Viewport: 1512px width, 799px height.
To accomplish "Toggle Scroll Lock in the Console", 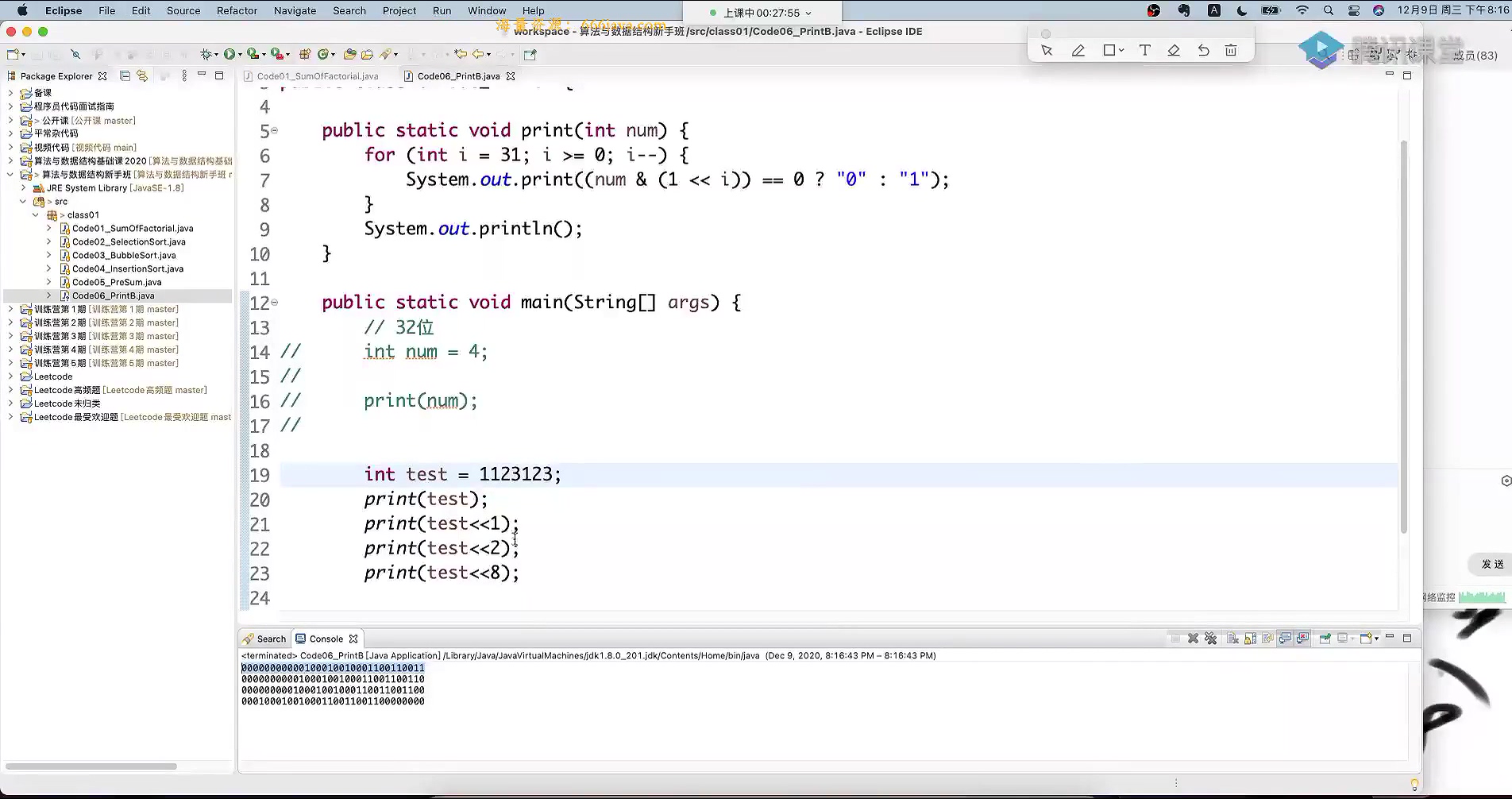I will [x=1250, y=639].
